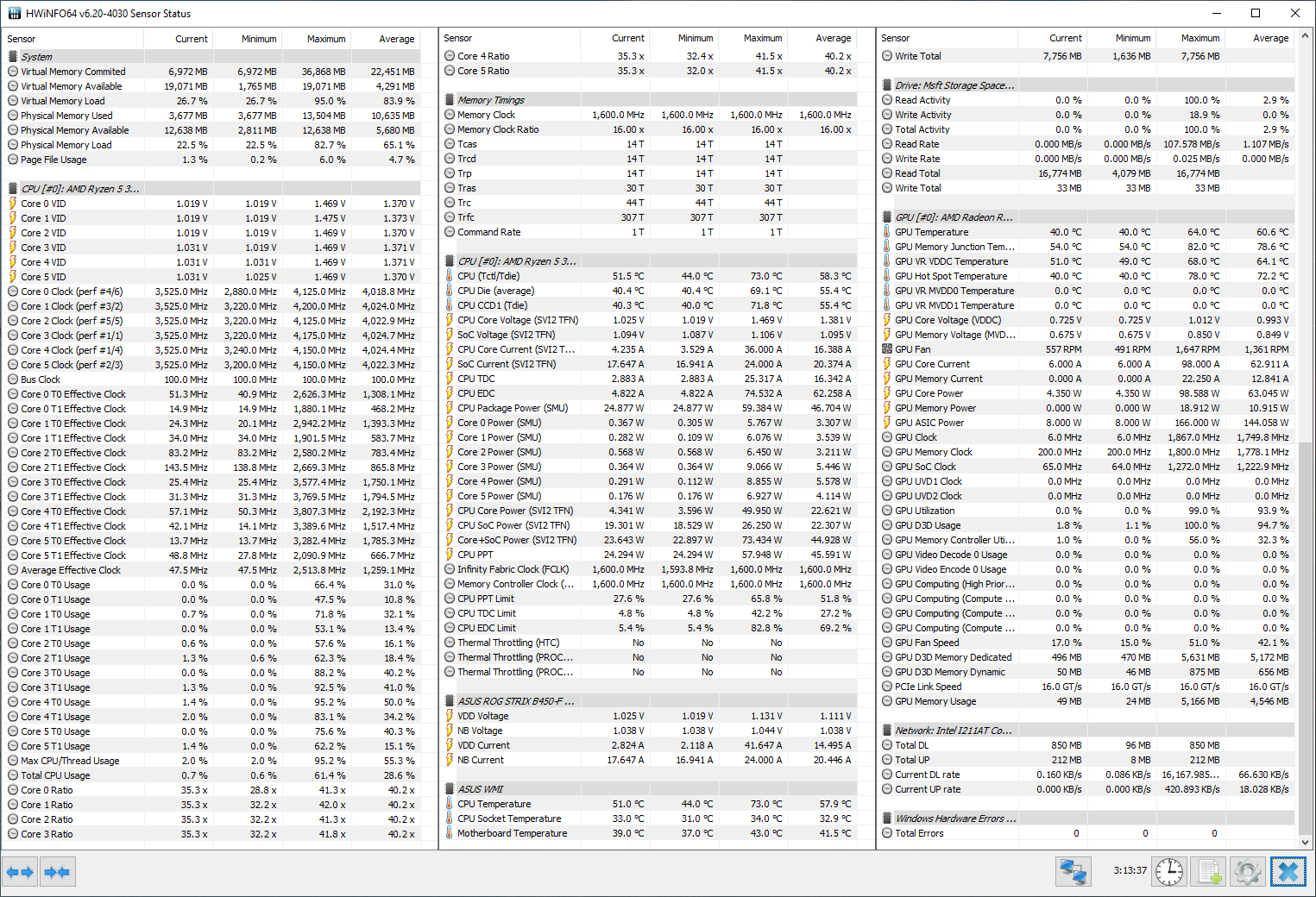Screen dimensions: 1316x897
Task: Open sensor settings with the gear icon
Action: pyautogui.click(x=1248, y=872)
